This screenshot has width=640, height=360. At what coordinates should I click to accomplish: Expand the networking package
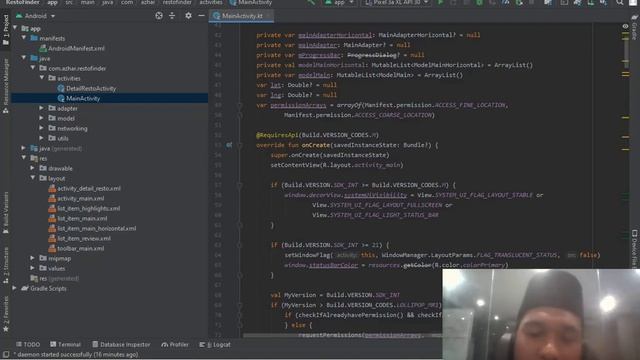(x=42, y=128)
